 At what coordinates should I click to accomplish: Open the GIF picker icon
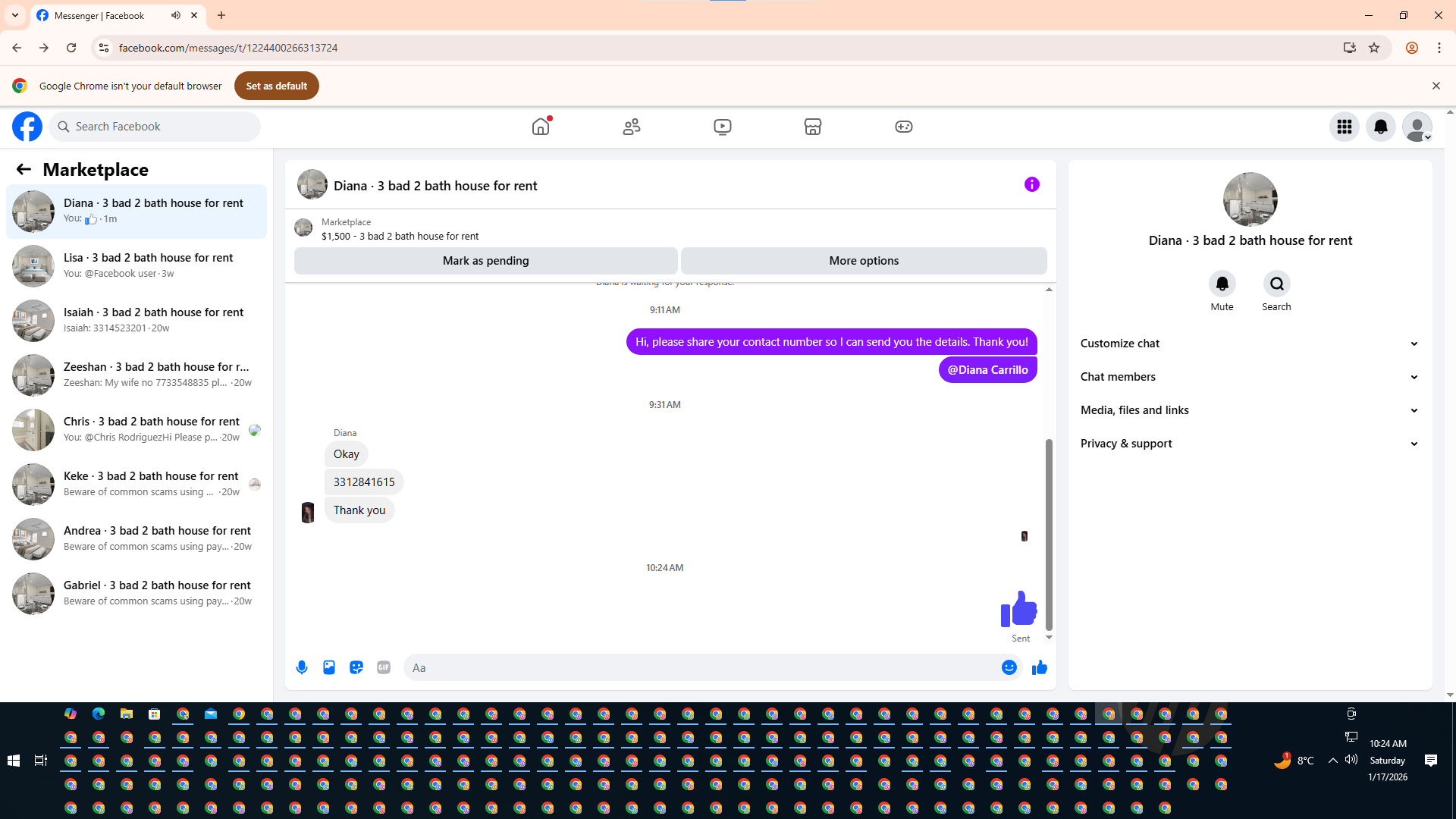[384, 667]
